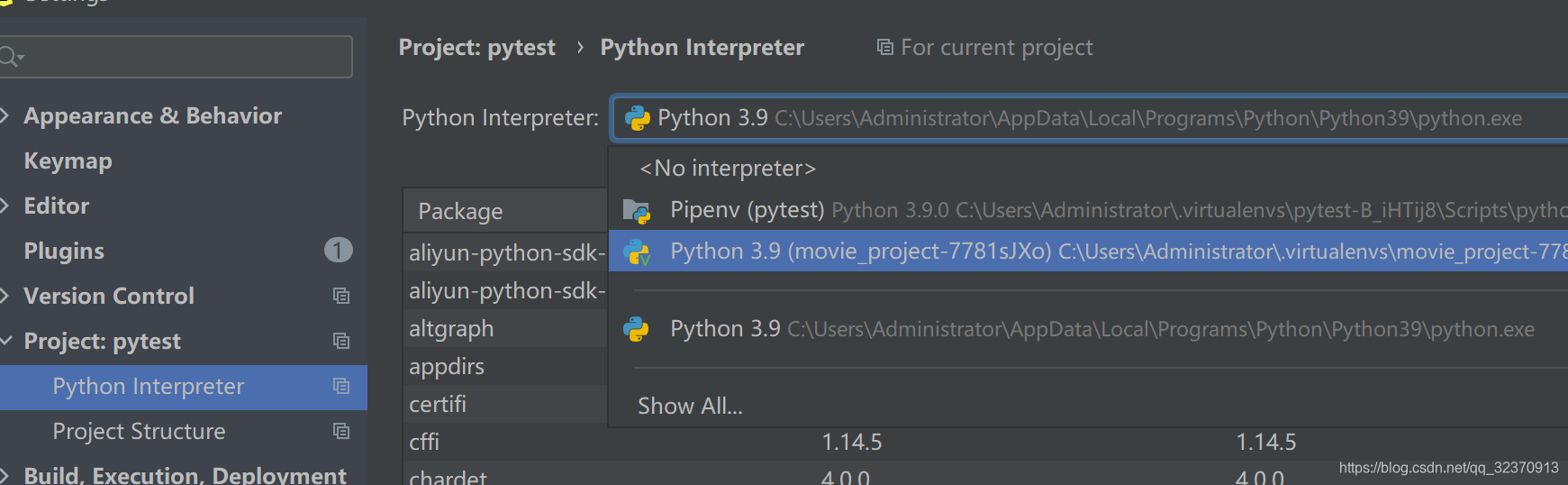This screenshot has height=485, width=1568.
Task: Expand the Appearance & Behavior section
Action: click(x=5, y=115)
